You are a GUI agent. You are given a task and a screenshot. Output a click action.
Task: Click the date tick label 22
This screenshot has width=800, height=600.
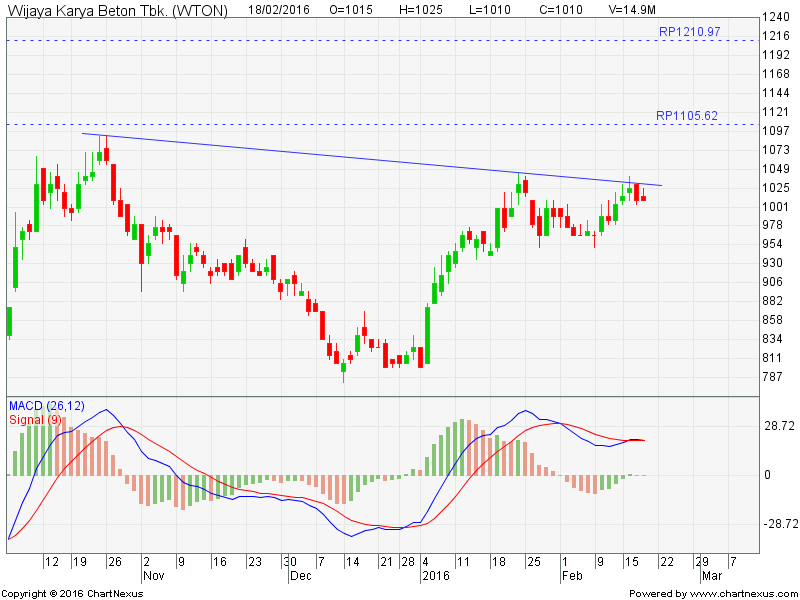pos(666,562)
